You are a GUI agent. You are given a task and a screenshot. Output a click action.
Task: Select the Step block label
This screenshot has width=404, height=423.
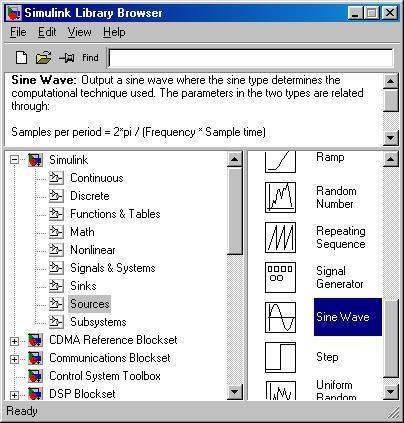(327, 357)
